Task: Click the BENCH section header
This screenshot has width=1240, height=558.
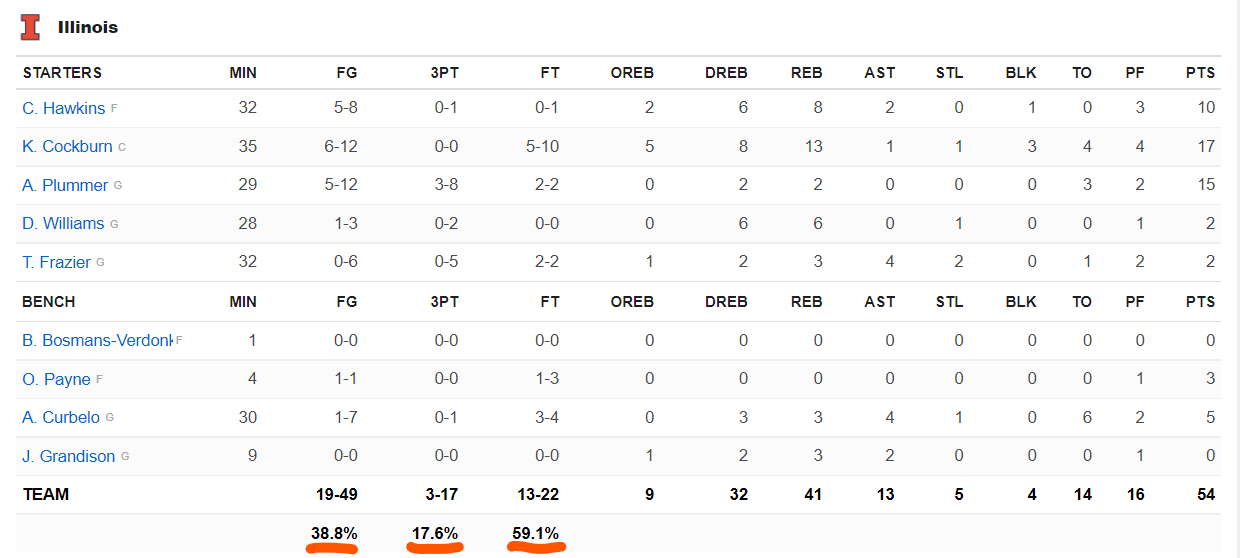Action: coord(49,301)
